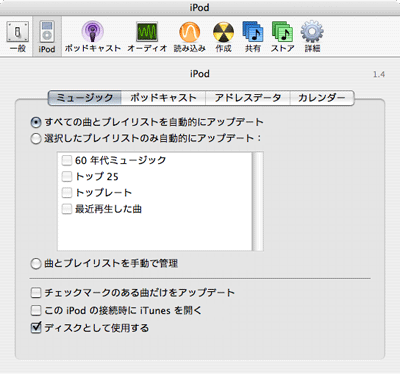Viewport: 400px width, 374px height.
Task: Switch to the カレンダー tab
Action: [x=322, y=98]
